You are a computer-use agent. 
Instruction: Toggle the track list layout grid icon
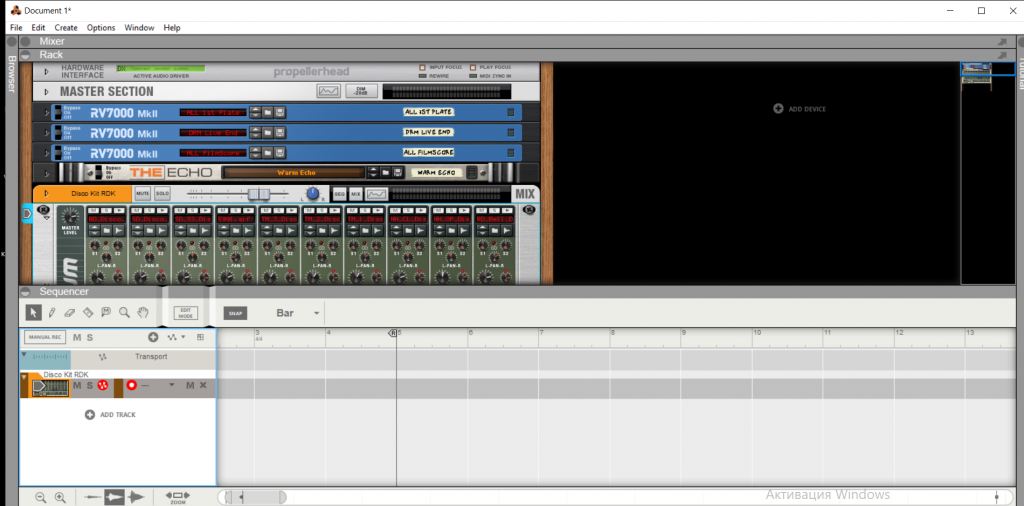(200, 338)
